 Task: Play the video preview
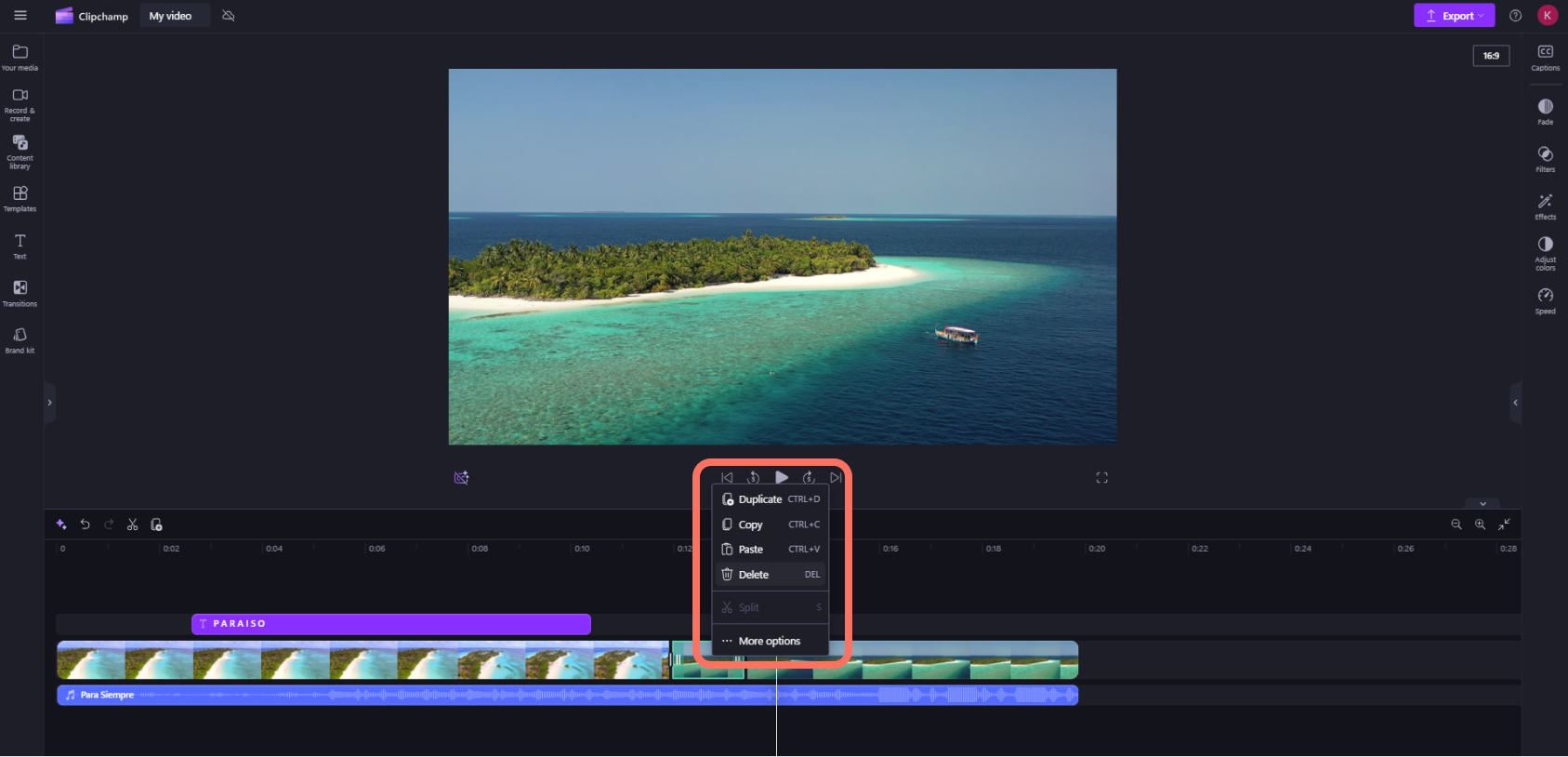pos(782,477)
